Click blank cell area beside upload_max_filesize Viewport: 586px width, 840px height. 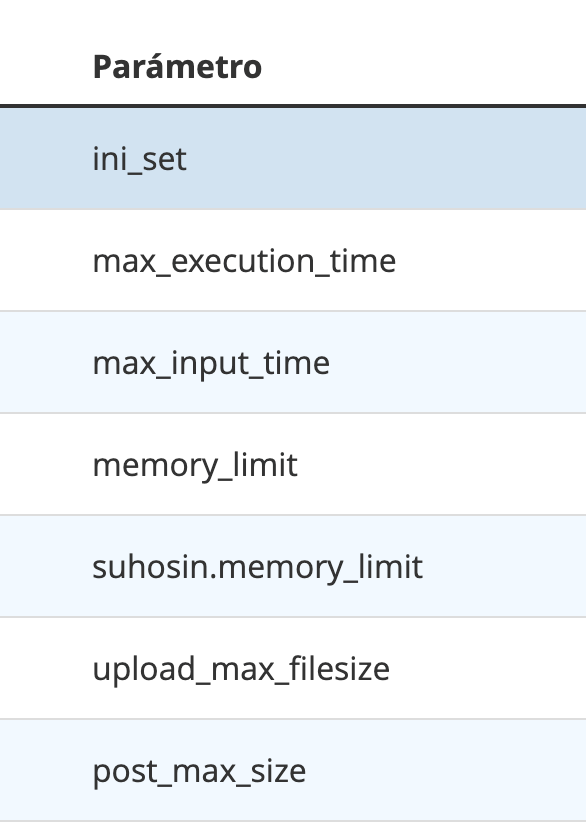[488, 669]
